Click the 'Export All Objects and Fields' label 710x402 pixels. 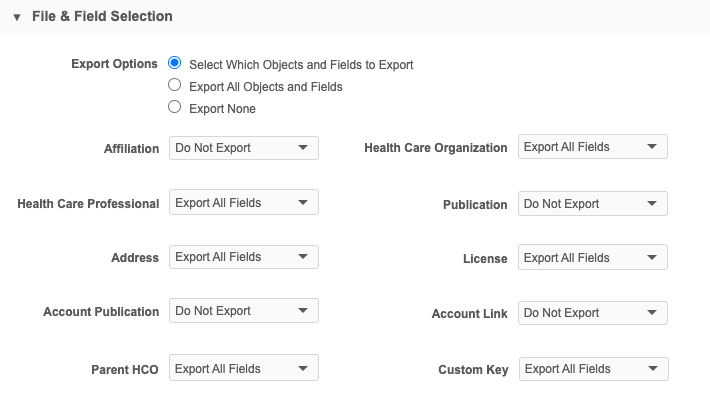click(x=265, y=87)
